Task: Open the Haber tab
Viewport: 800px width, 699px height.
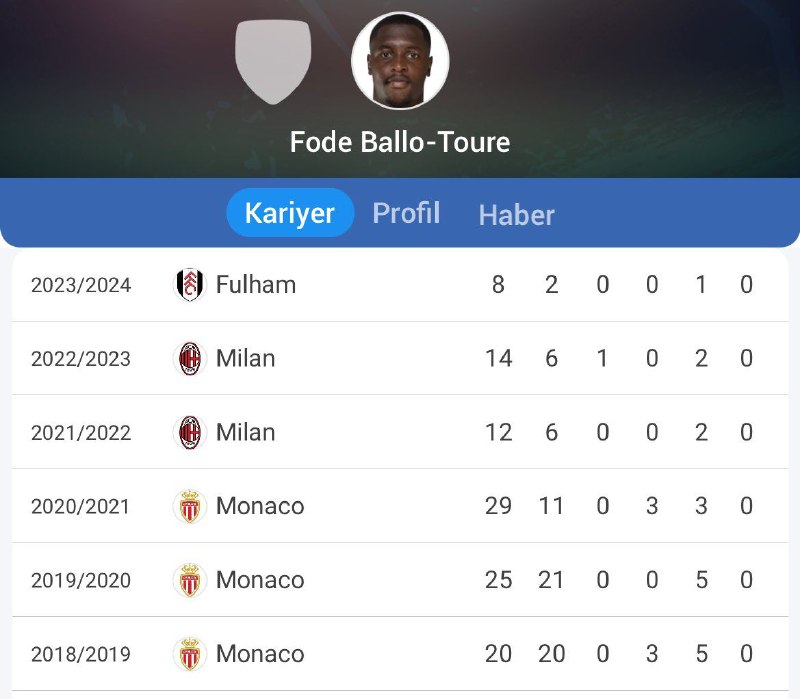Action: [516, 215]
